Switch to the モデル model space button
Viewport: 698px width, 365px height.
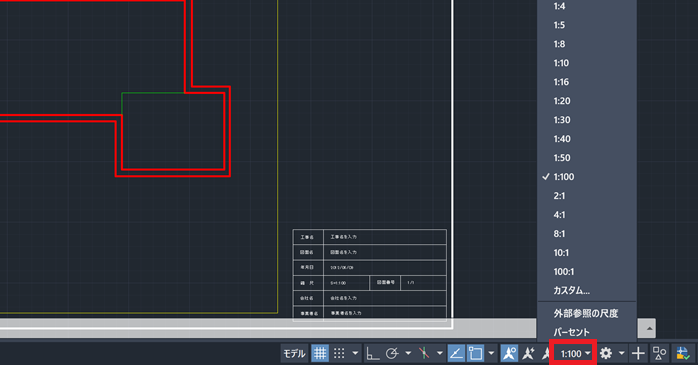[295, 353]
